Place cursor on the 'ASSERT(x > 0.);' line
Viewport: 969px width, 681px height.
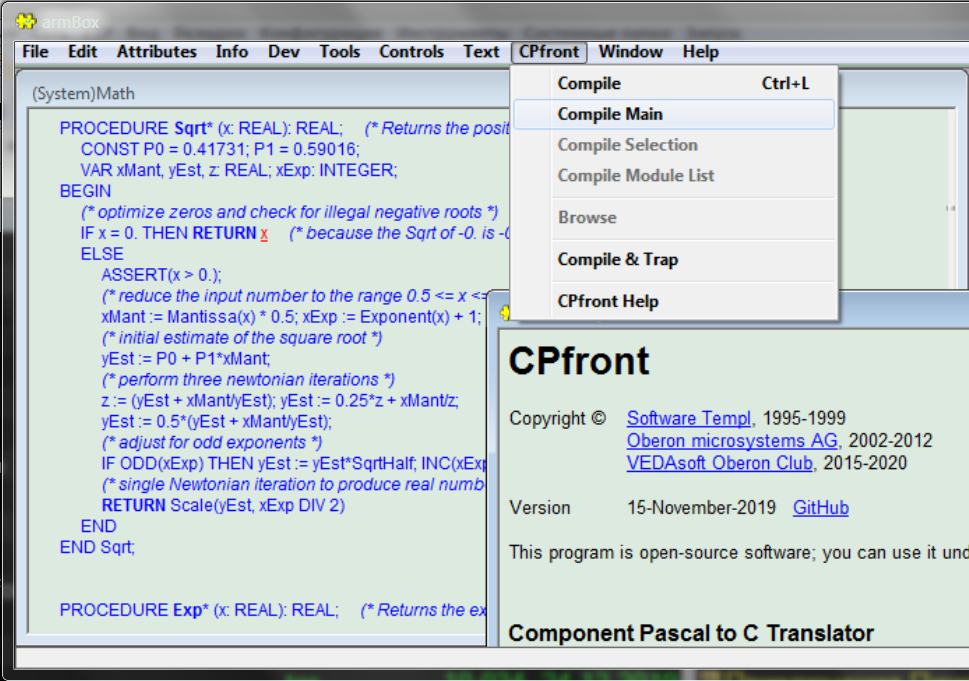pos(161,275)
